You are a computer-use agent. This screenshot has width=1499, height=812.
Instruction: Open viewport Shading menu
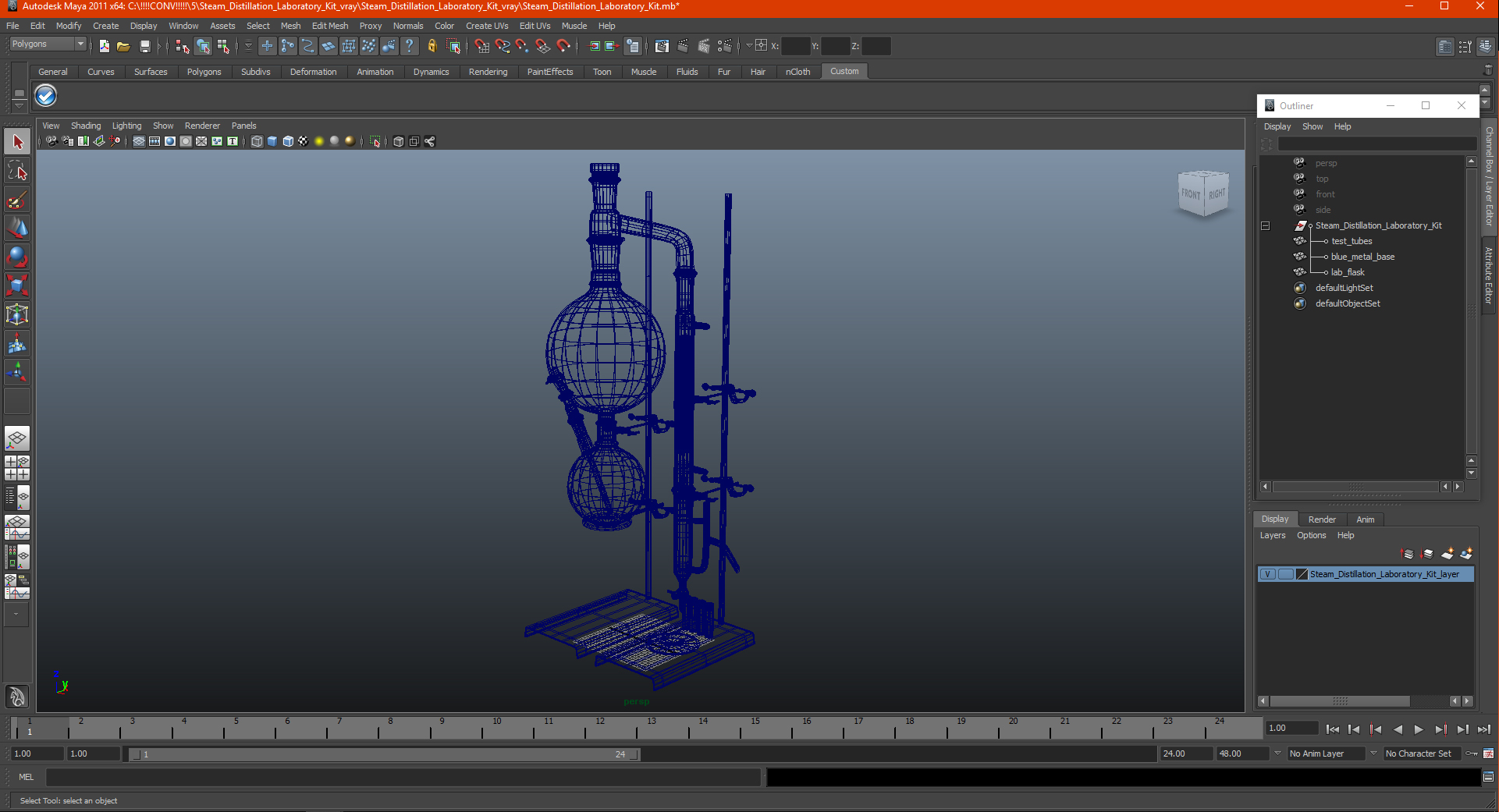[x=86, y=126]
